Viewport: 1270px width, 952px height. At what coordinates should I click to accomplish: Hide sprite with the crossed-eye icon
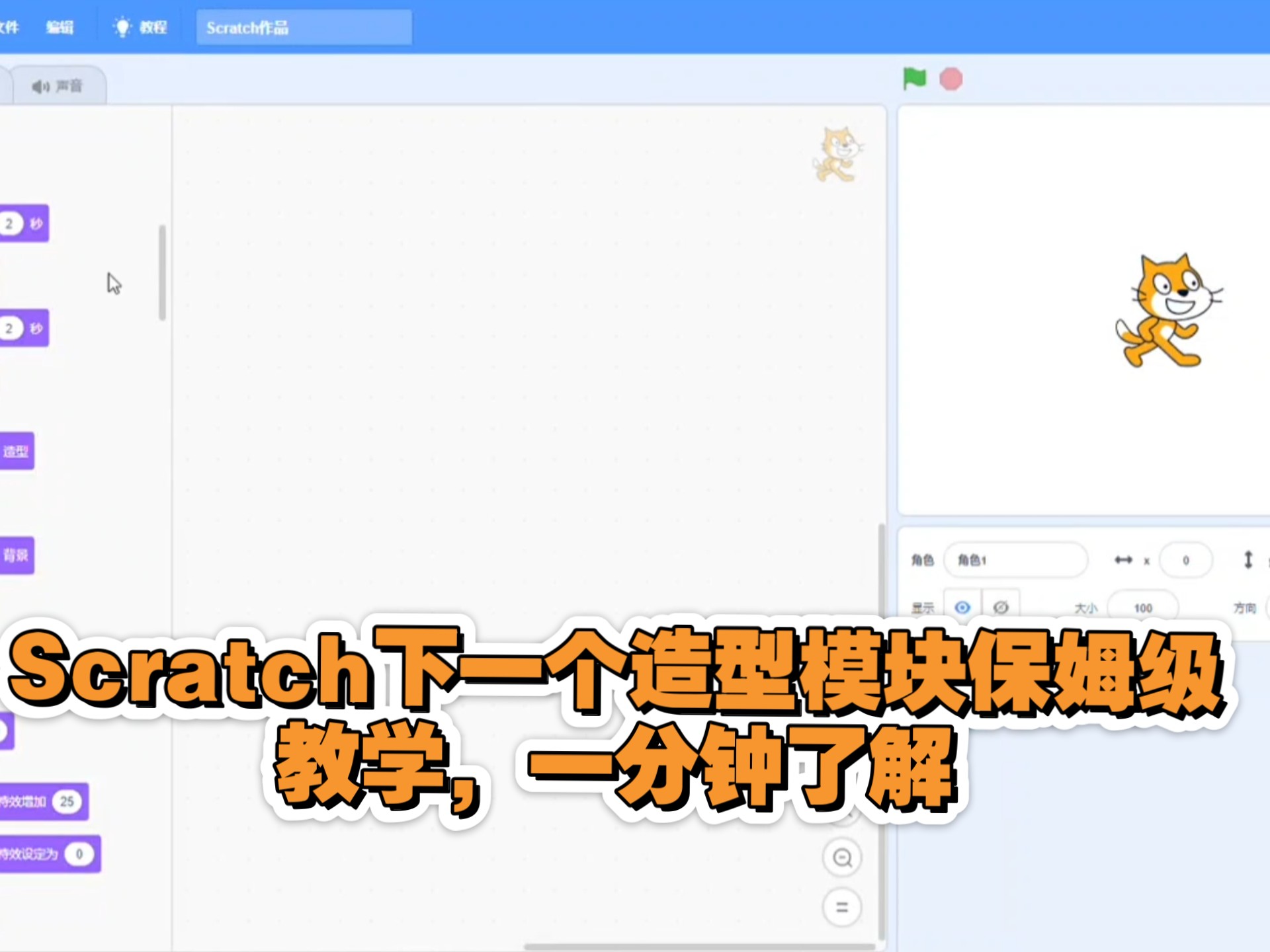pos(1001,607)
